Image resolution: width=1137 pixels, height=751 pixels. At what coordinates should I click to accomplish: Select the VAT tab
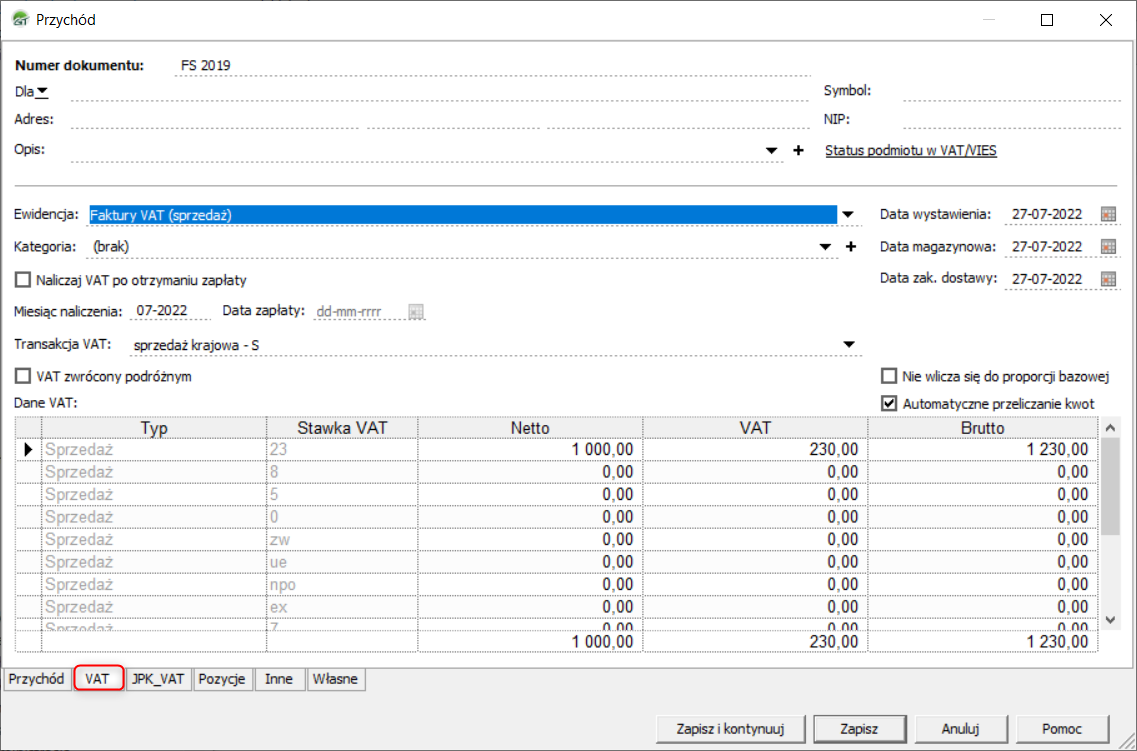[98, 679]
